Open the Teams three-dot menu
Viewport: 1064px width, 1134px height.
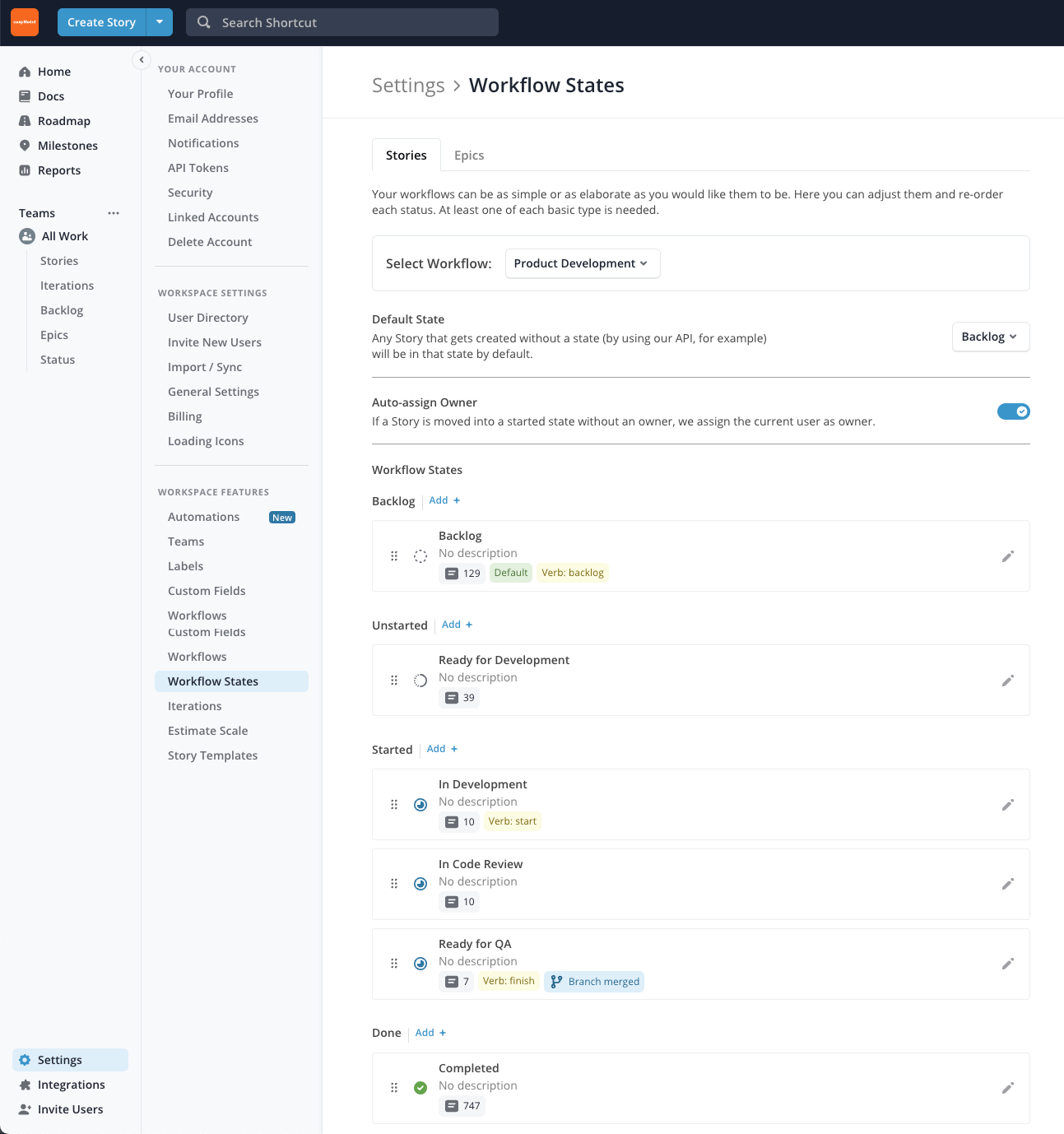114,213
